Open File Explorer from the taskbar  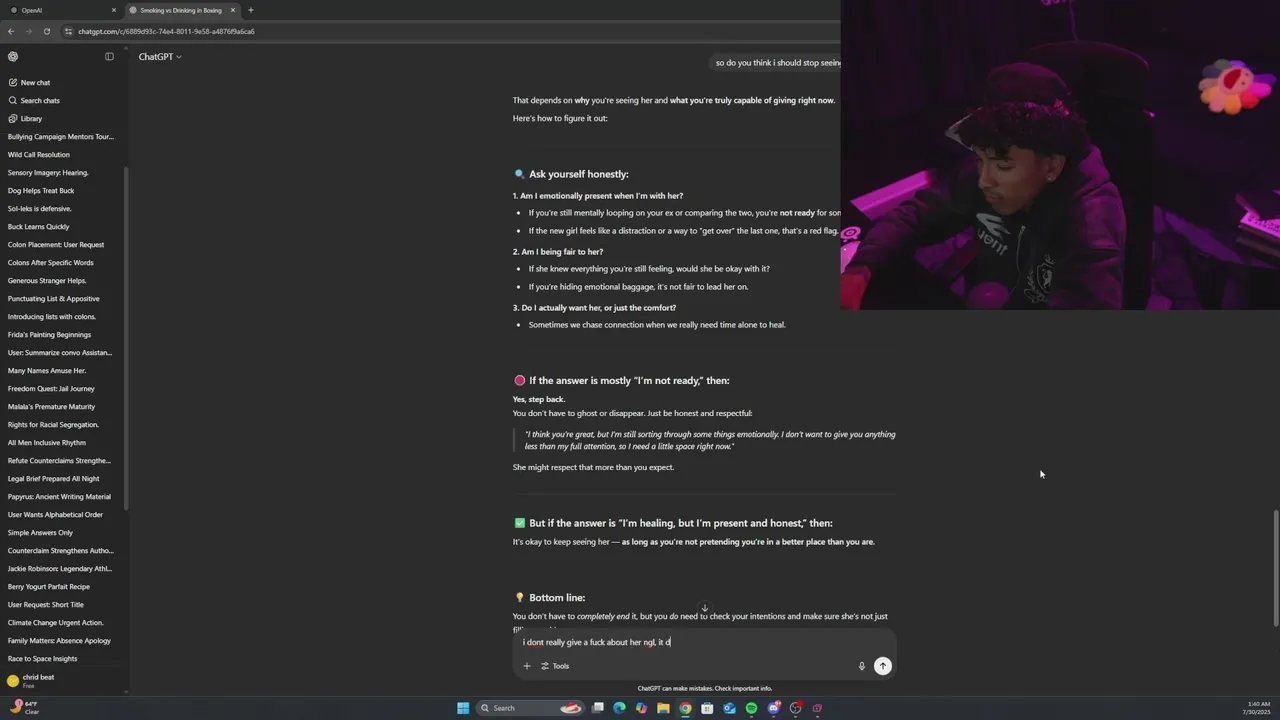click(x=663, y=708)
